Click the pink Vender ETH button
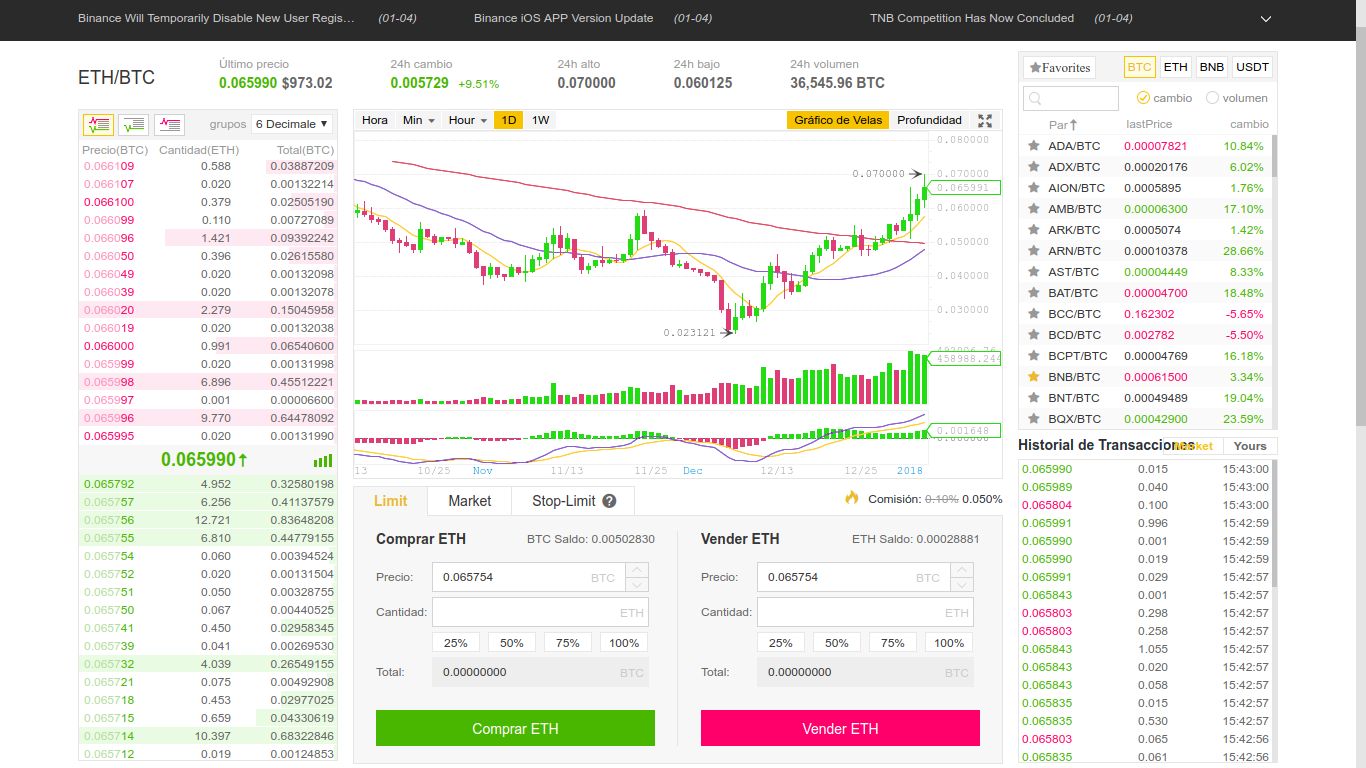Screen dimensions: 1366x768 tap(840, 728)
